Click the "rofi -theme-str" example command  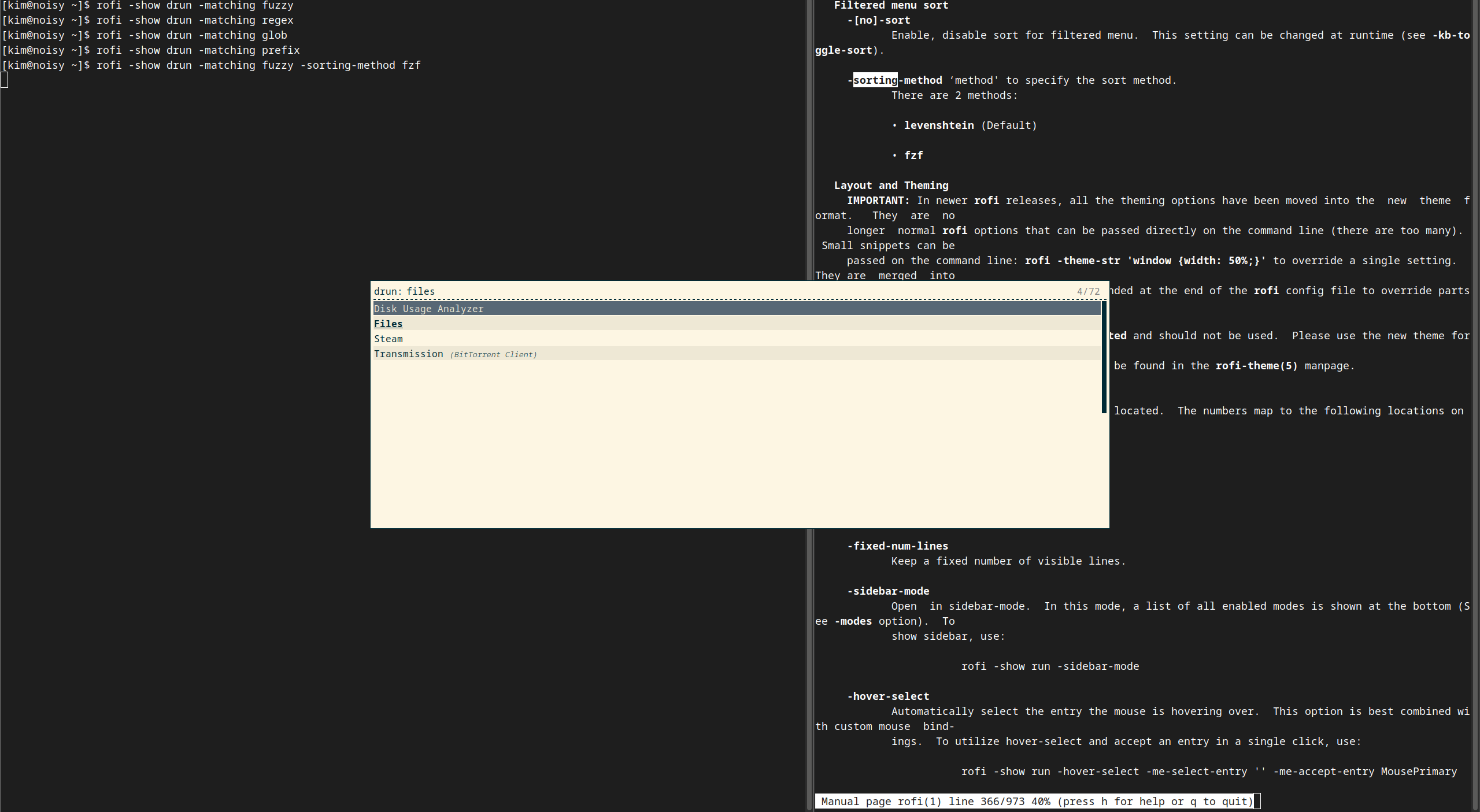(x=1145, y=261)
